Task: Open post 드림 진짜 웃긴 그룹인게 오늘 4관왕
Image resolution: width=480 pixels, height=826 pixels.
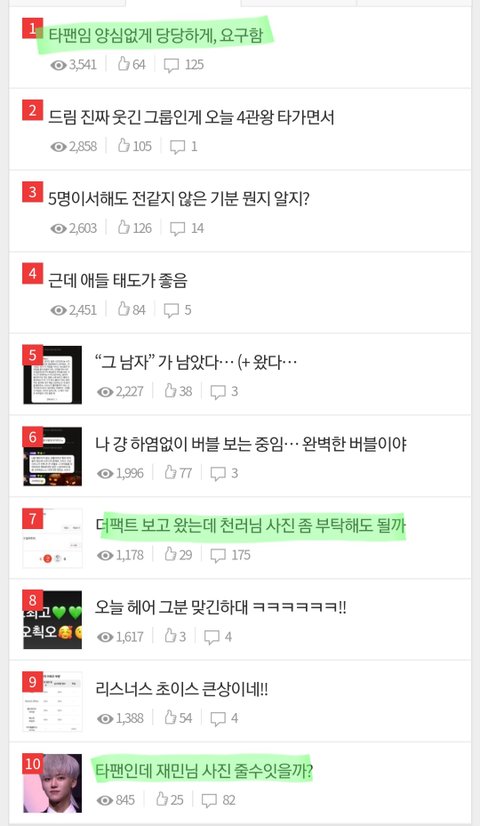Action: tap(191, 116)
